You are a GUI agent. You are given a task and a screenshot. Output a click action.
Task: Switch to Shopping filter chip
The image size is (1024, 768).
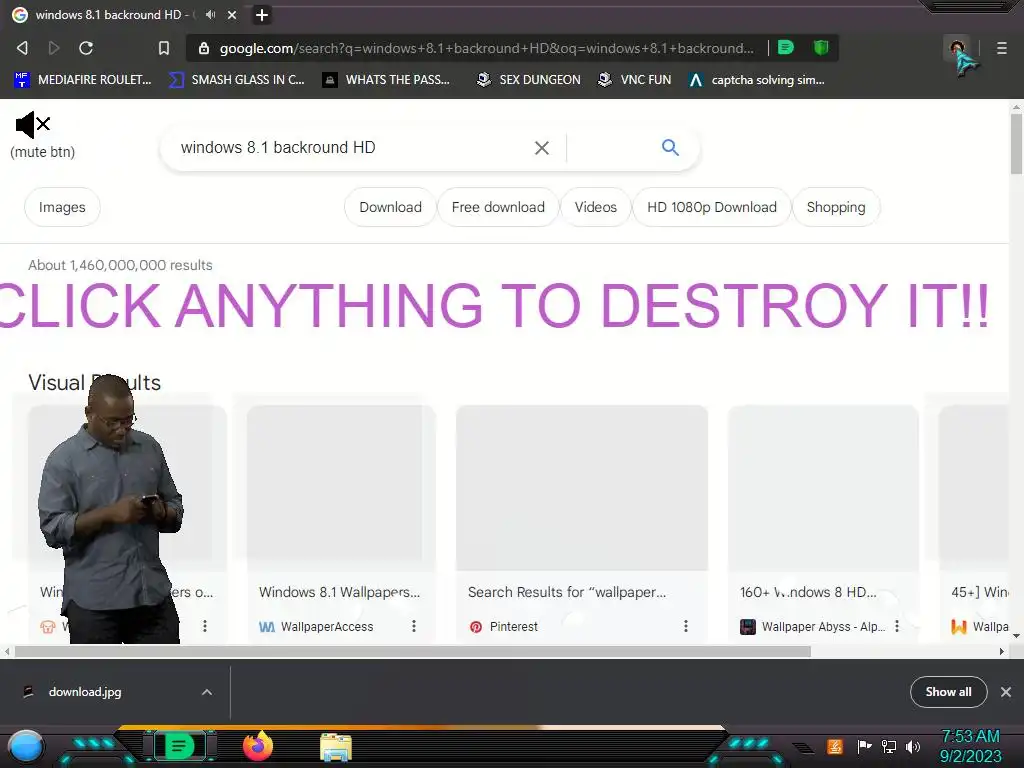pyautogui.click(x=836, y=207)
